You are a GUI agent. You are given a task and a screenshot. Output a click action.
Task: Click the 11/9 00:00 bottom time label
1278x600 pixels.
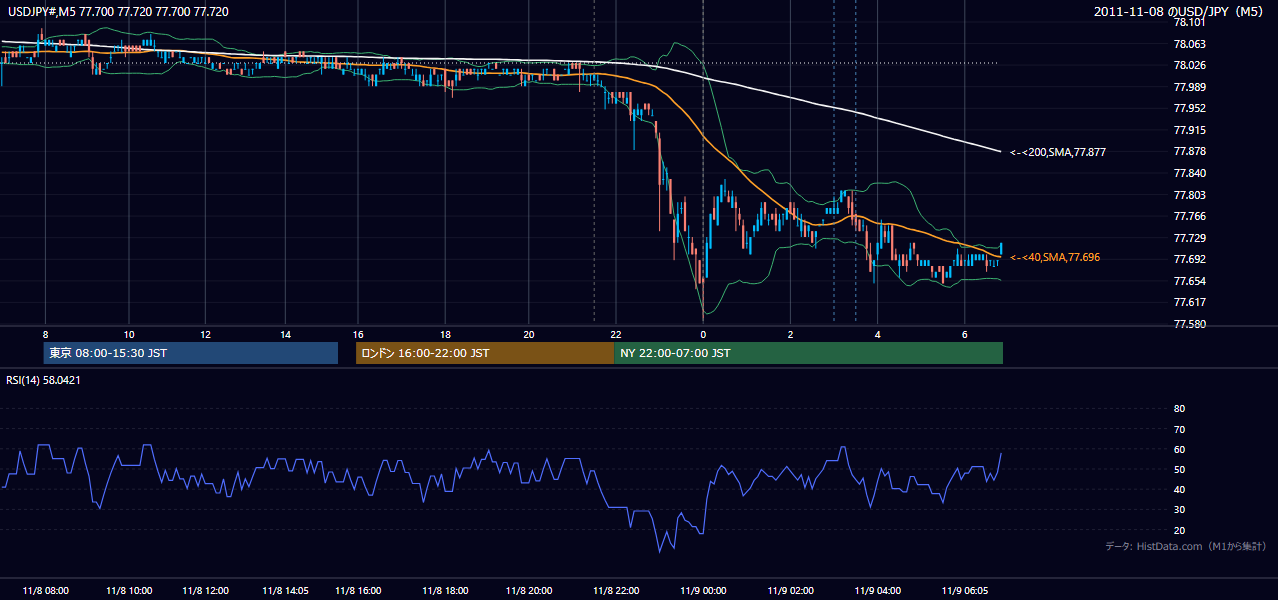[703, 591]
